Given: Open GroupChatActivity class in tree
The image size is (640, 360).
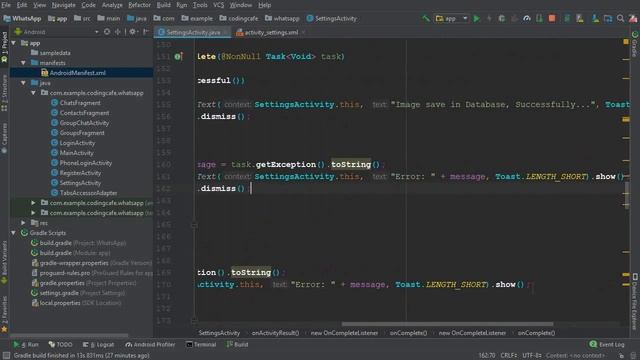Looking at the screenshot, I should click(84, 123).
